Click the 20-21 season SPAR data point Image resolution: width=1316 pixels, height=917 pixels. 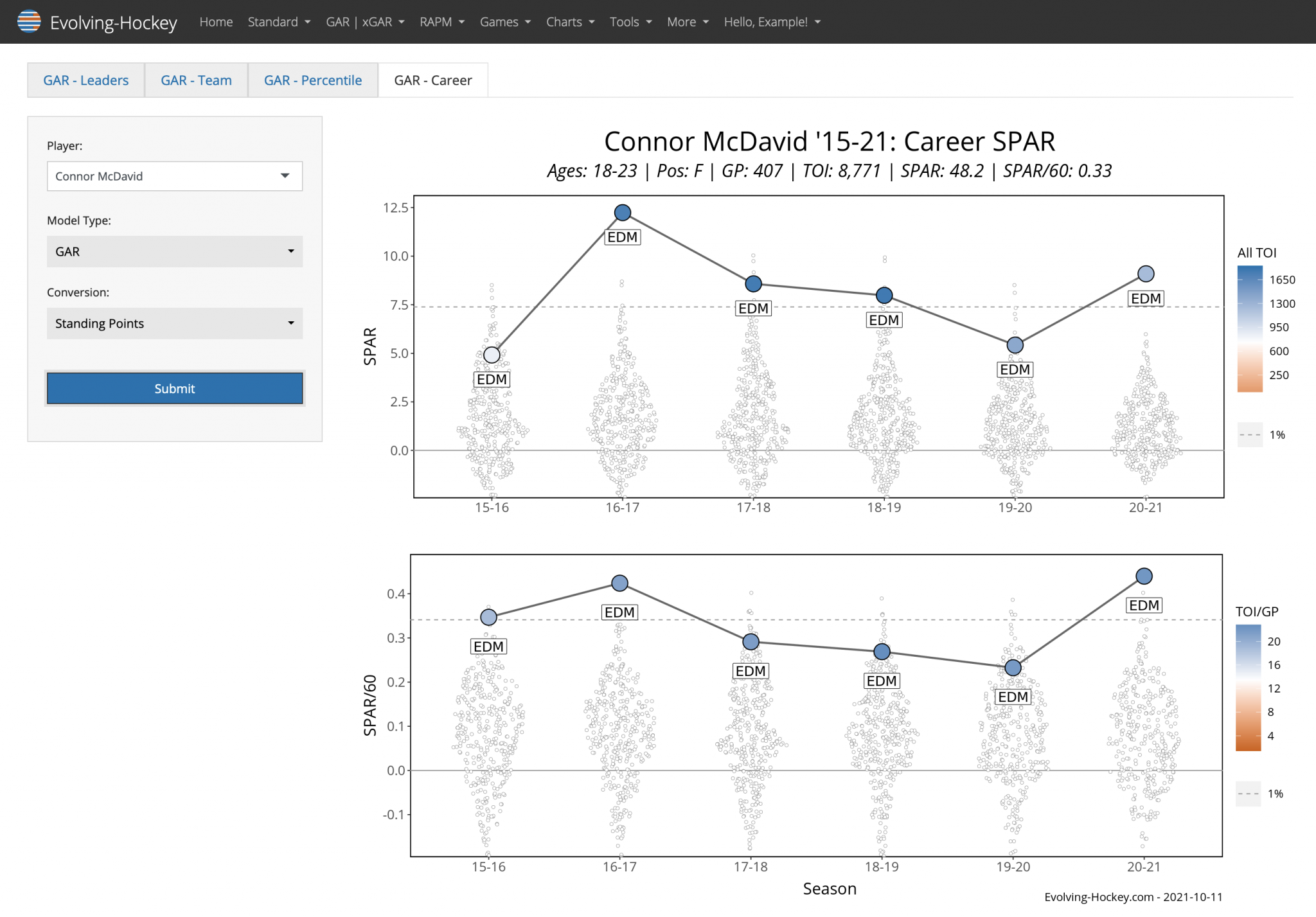(1146, 274)
